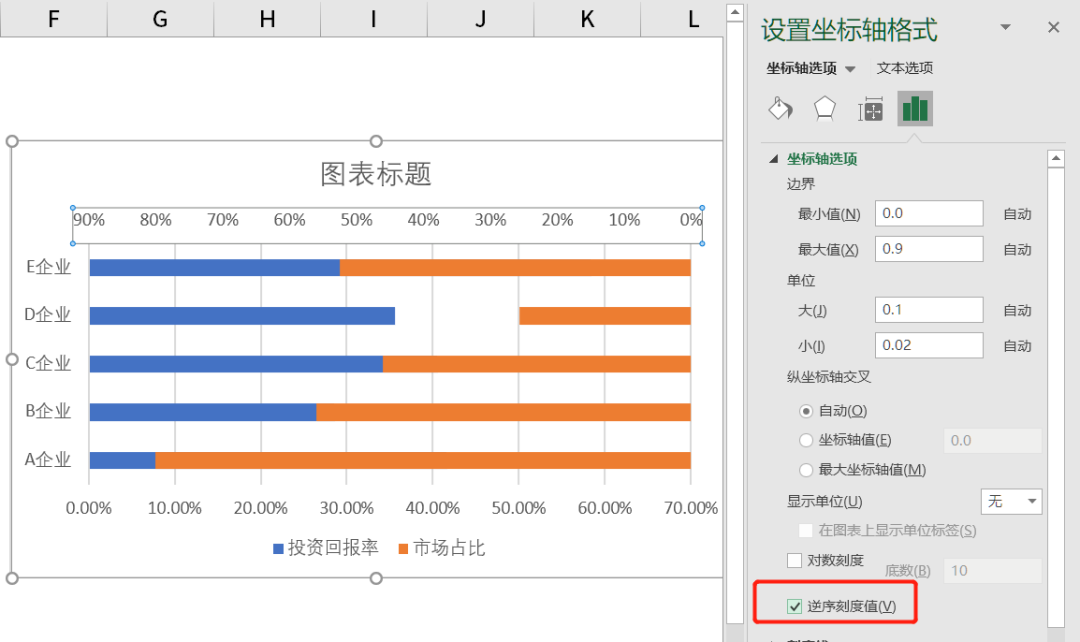The image size is (1080, 642).
Task: Edit the 最大值 field containing 0.9
Action: [x=929, y=248]
